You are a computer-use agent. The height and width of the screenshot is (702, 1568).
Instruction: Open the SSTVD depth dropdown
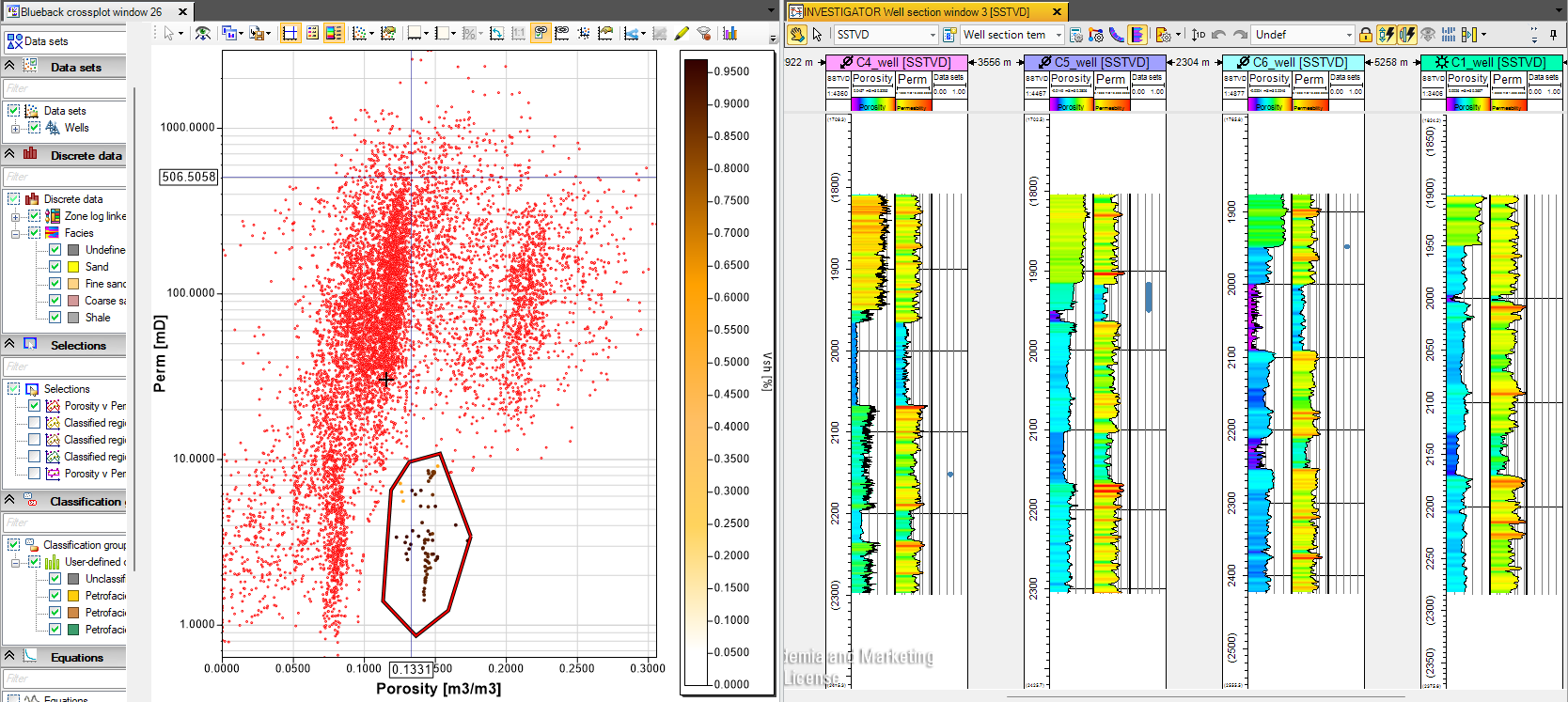point(886,35)
